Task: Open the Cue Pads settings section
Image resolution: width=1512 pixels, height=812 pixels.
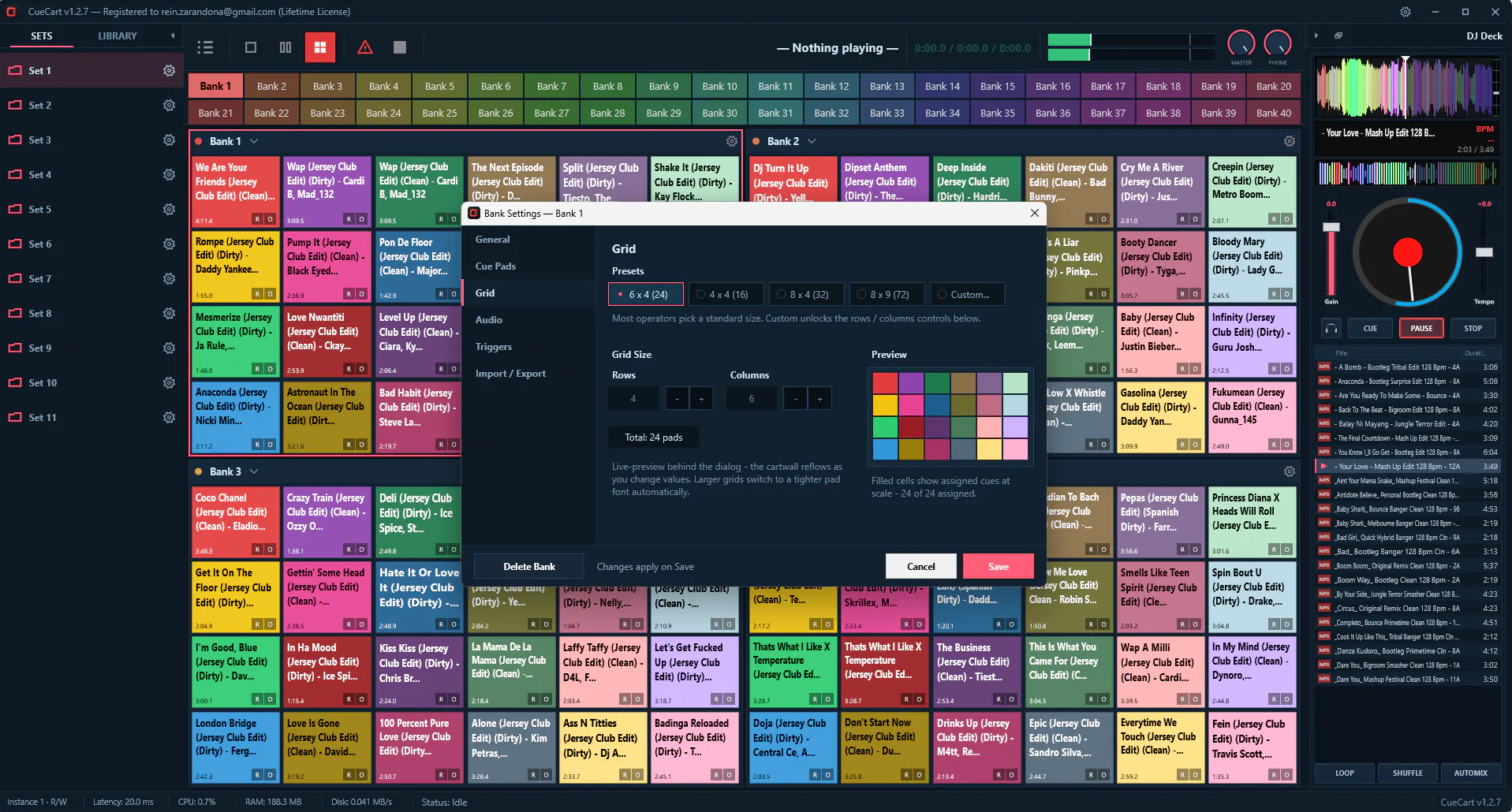Action: 529,266
